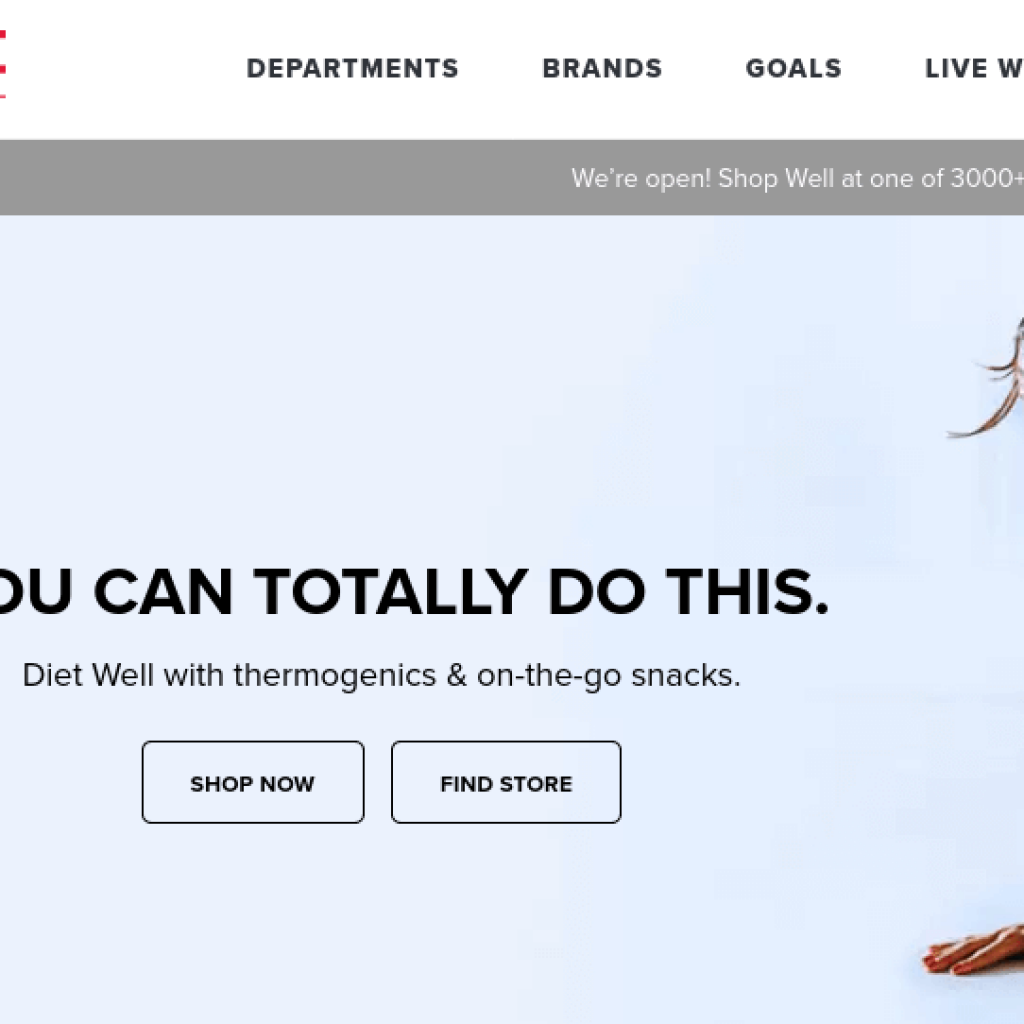
Task: Click the "CAN TOTALLY DO THIS." headline
Action: click(x=461, y=592)
